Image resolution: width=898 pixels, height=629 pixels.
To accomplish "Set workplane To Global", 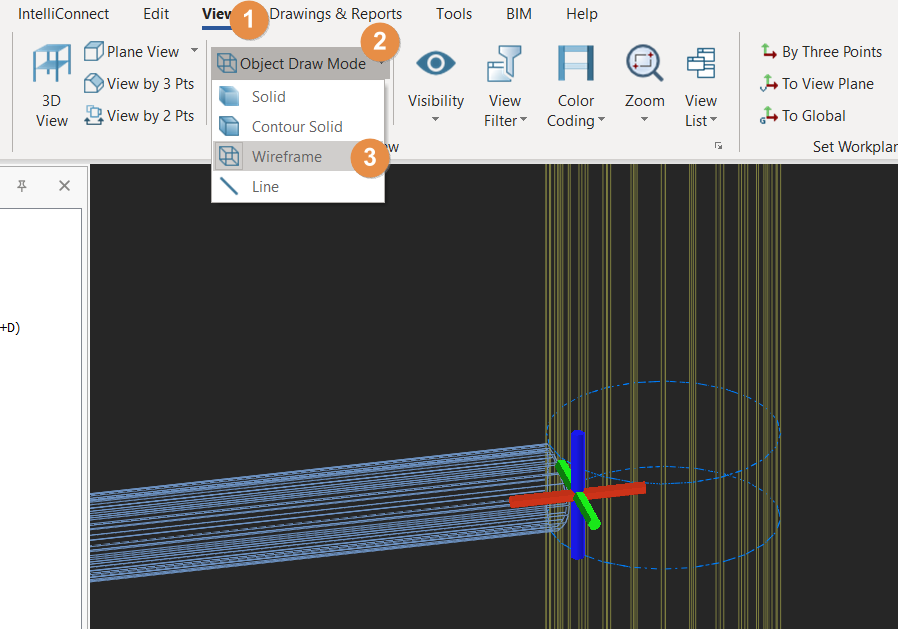I will coord(803,116).
